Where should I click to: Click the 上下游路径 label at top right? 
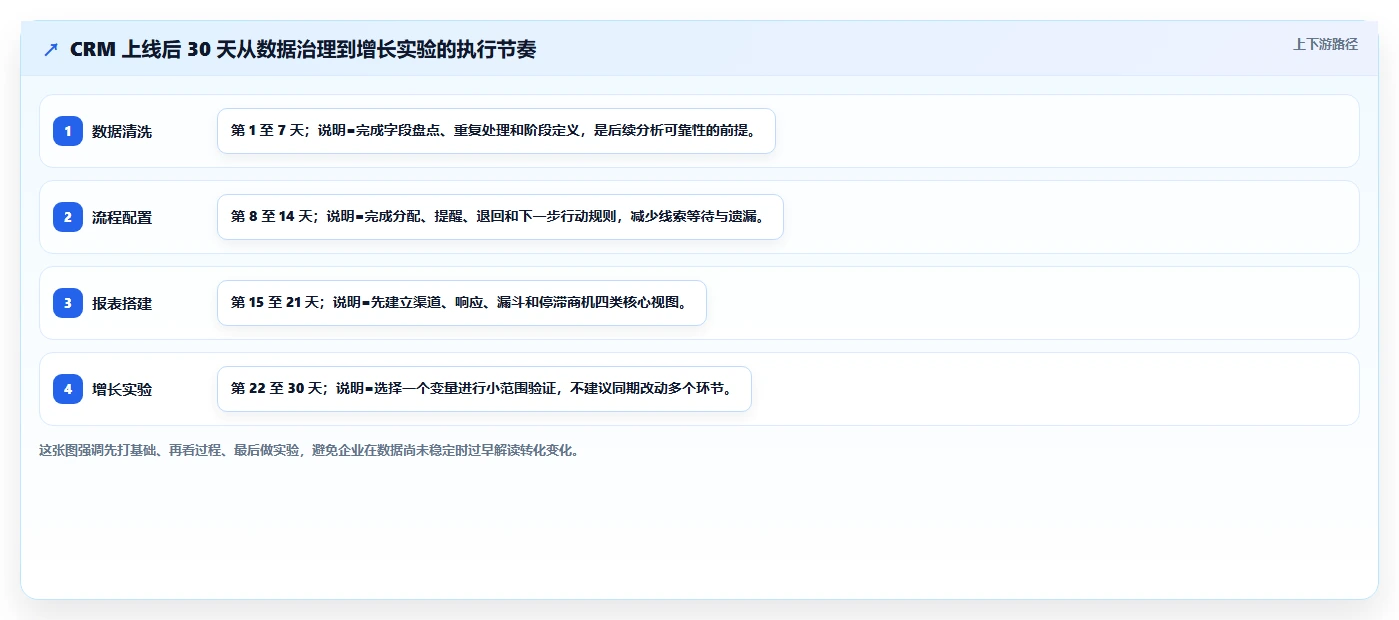coord(1325,44)
